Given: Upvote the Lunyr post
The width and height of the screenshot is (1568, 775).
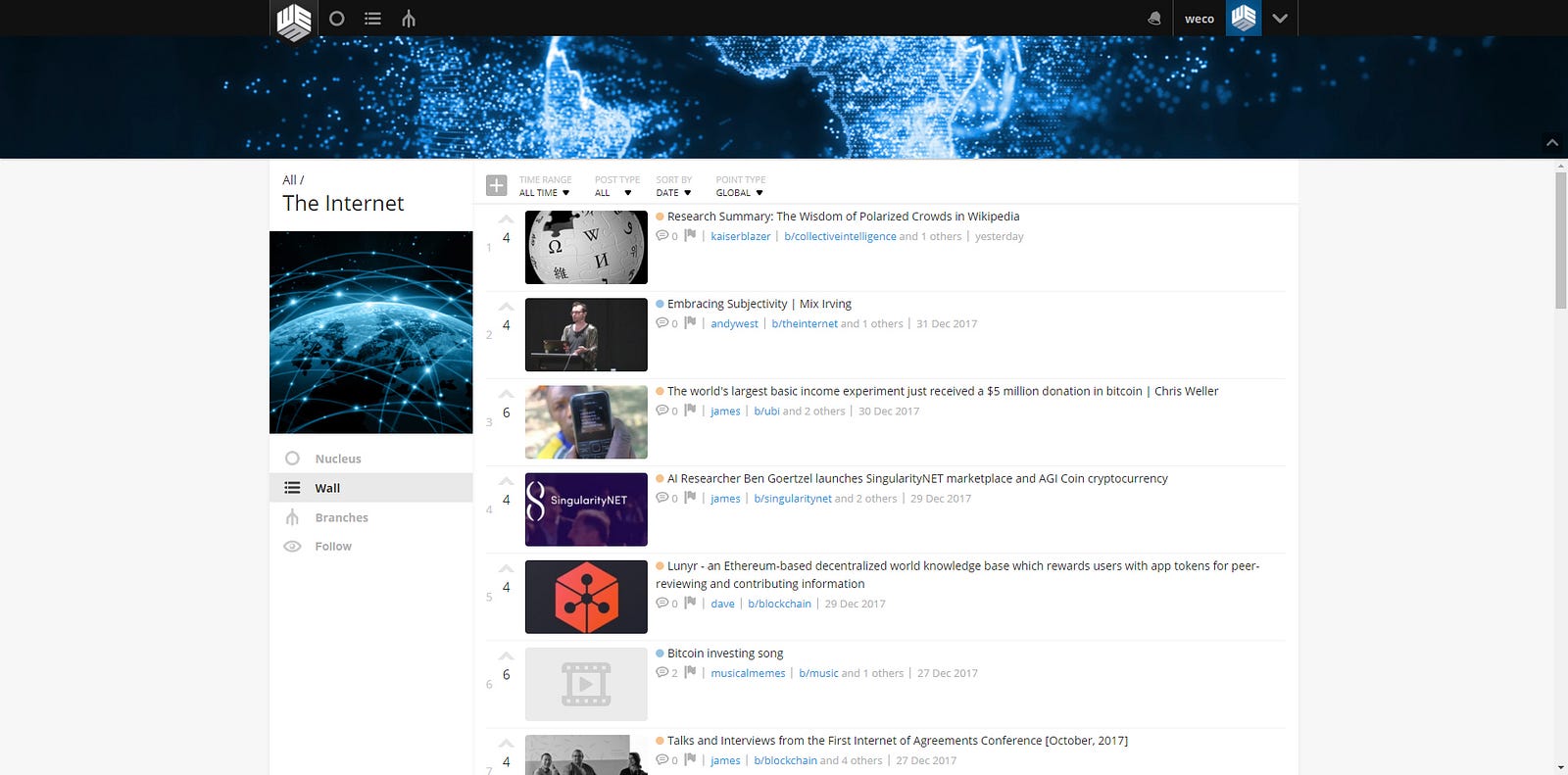Looking at the screenshot, I should (506, 568).
